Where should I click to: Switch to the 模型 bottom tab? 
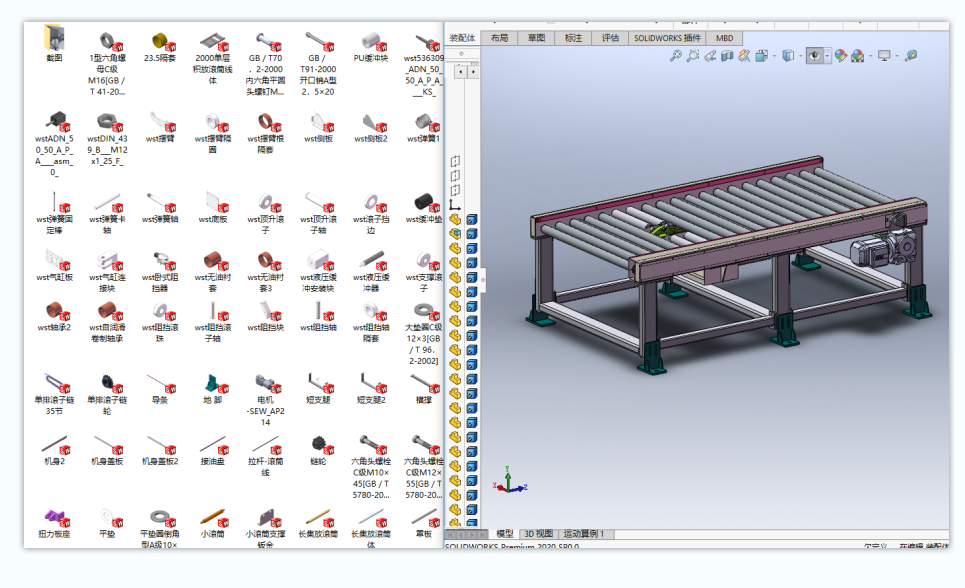click(505, 534)
